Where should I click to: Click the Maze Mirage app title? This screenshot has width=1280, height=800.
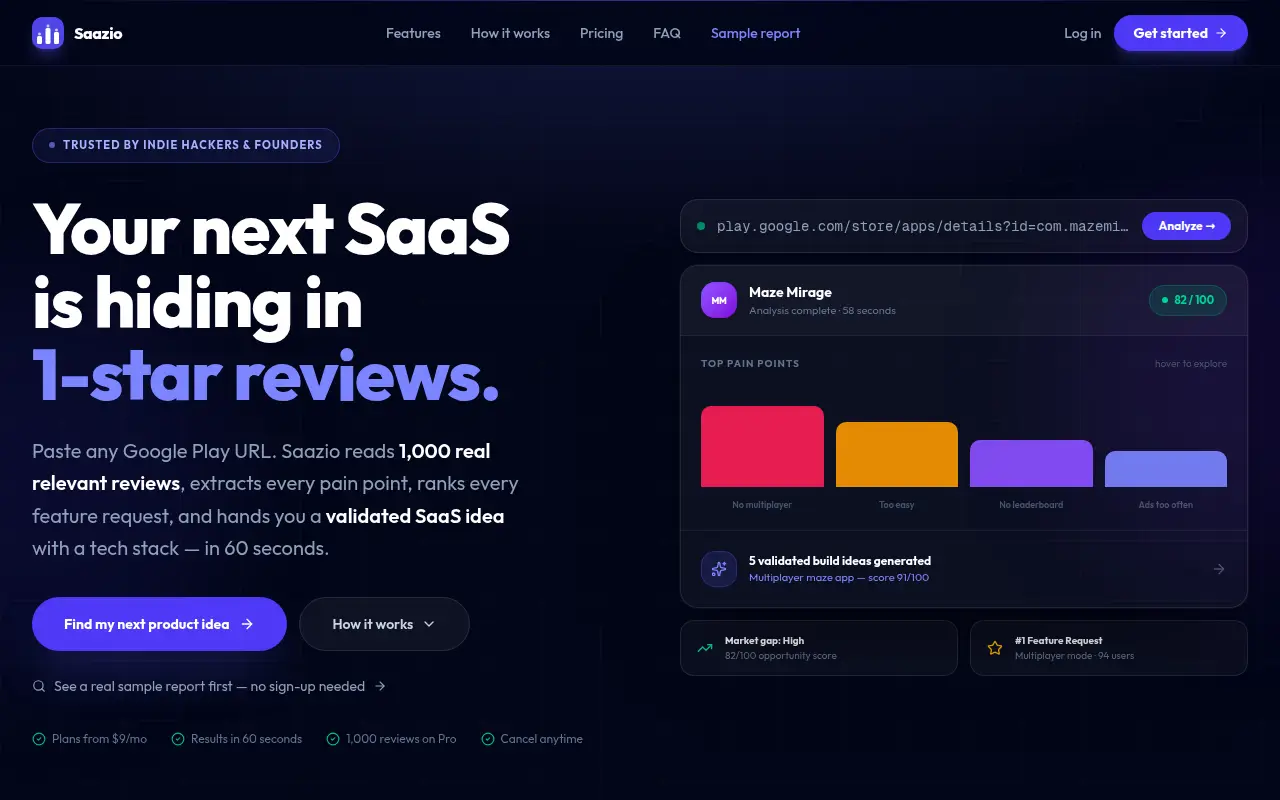tap(790, 292)
